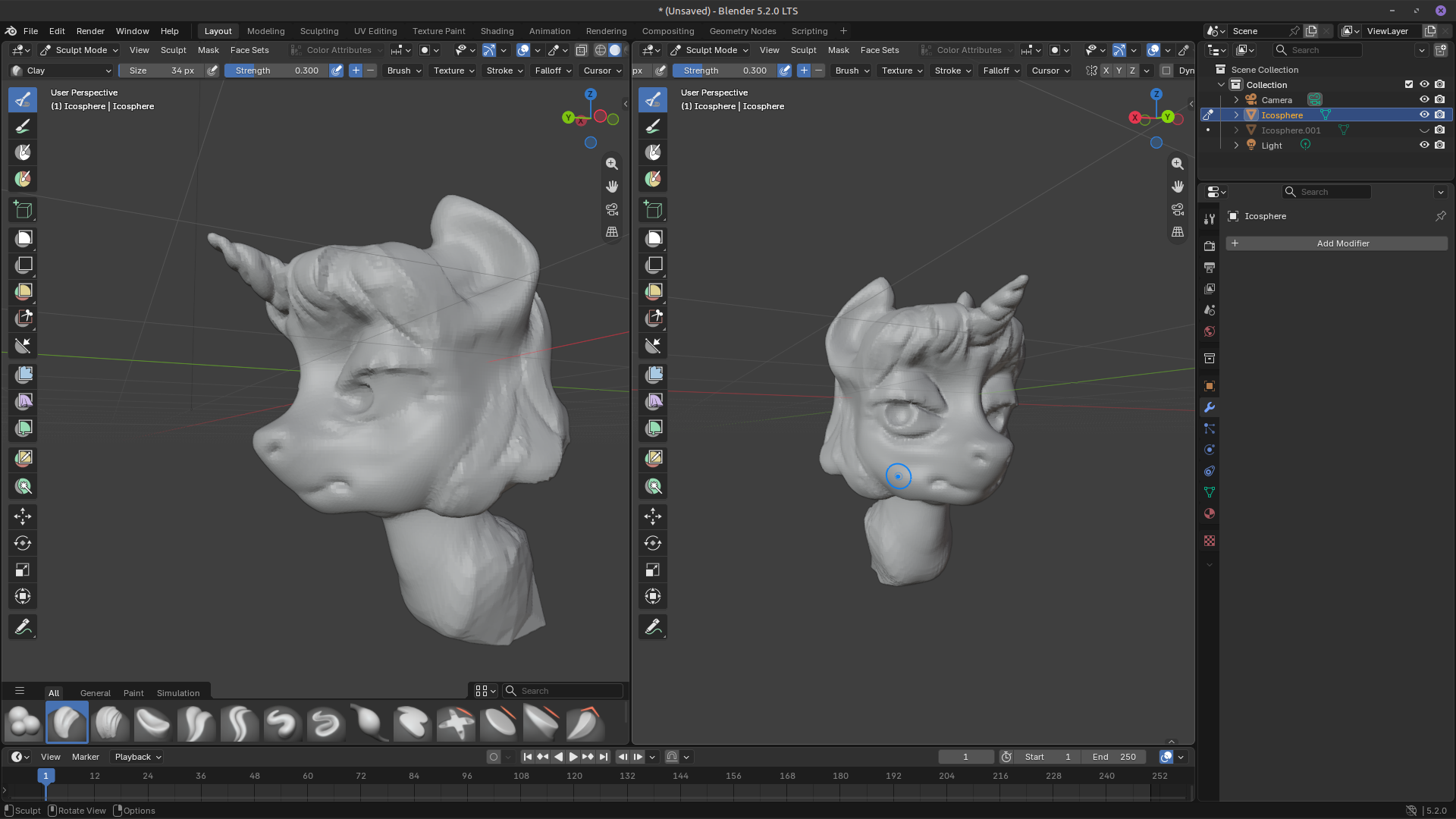Toggle viewport visibility of Icosphere.001

tap(1424, 130)
